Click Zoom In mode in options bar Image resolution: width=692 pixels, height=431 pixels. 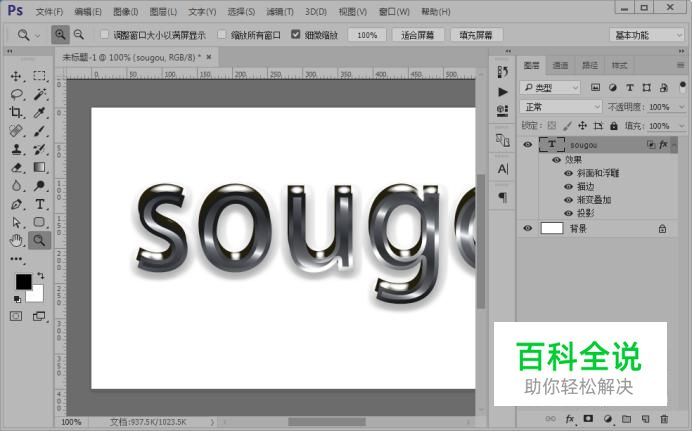(x=60, y=34)
